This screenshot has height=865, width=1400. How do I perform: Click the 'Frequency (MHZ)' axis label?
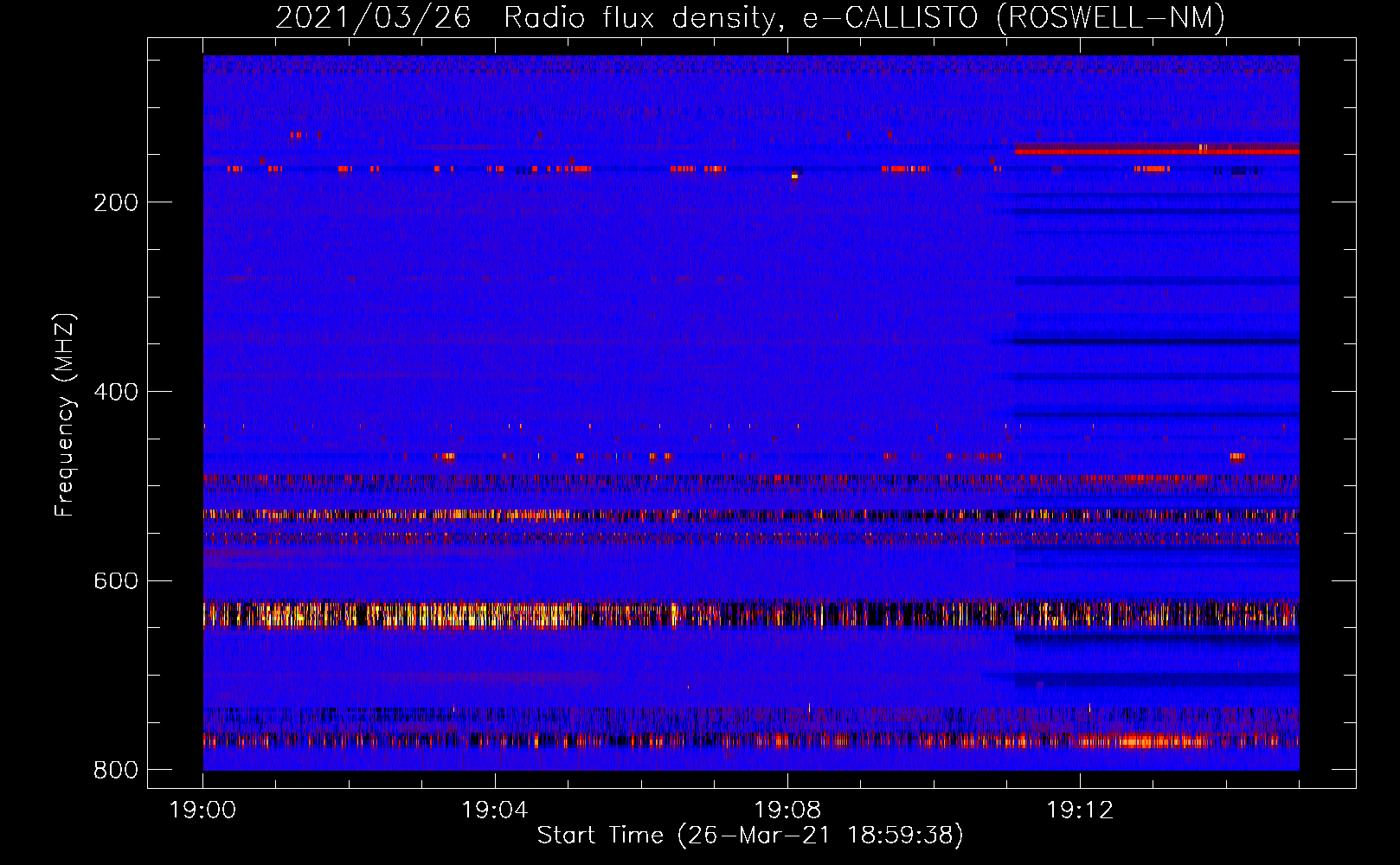(64, 415)
